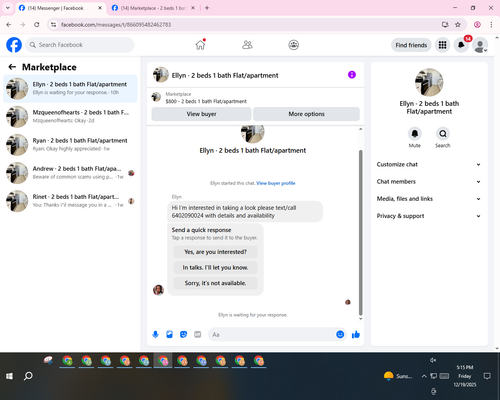Viewport: 500px width, 400px height.
Task: Open the purple conversation information icon
Action: click(352, 75)
